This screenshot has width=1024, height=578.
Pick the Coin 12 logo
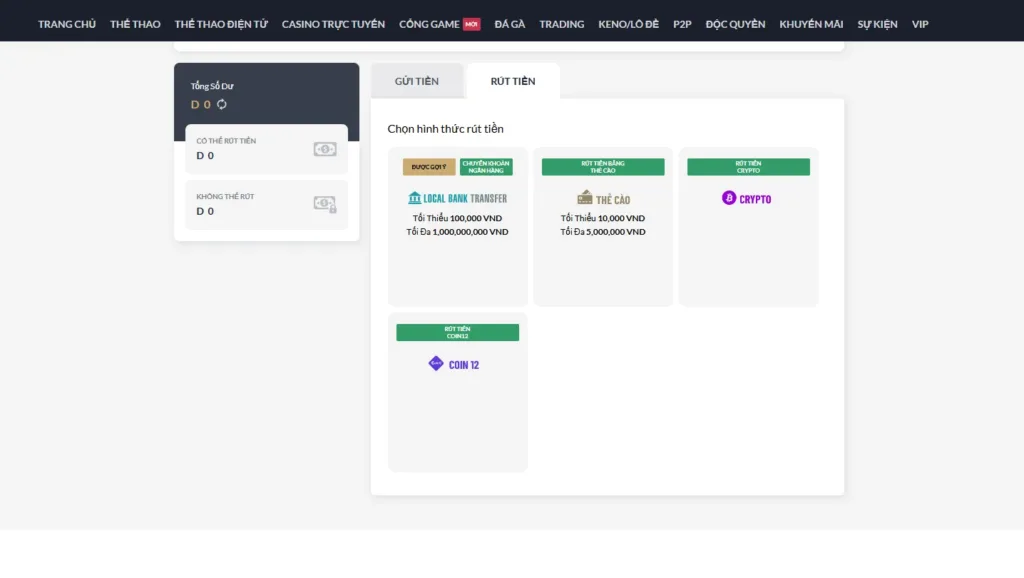click(454, 364)
